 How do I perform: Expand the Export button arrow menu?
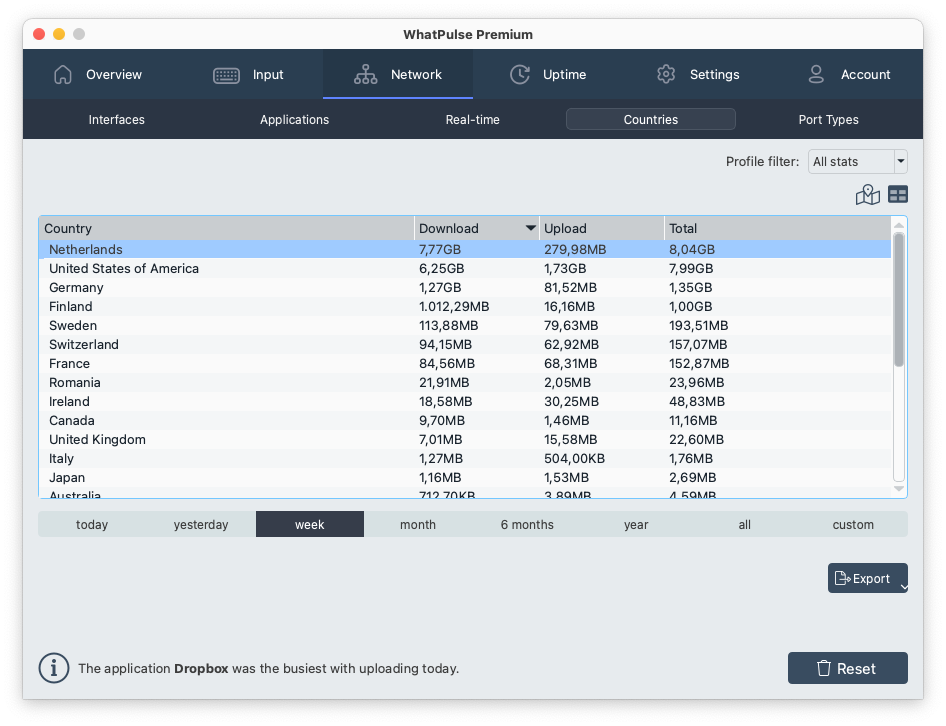click(904, 587)
